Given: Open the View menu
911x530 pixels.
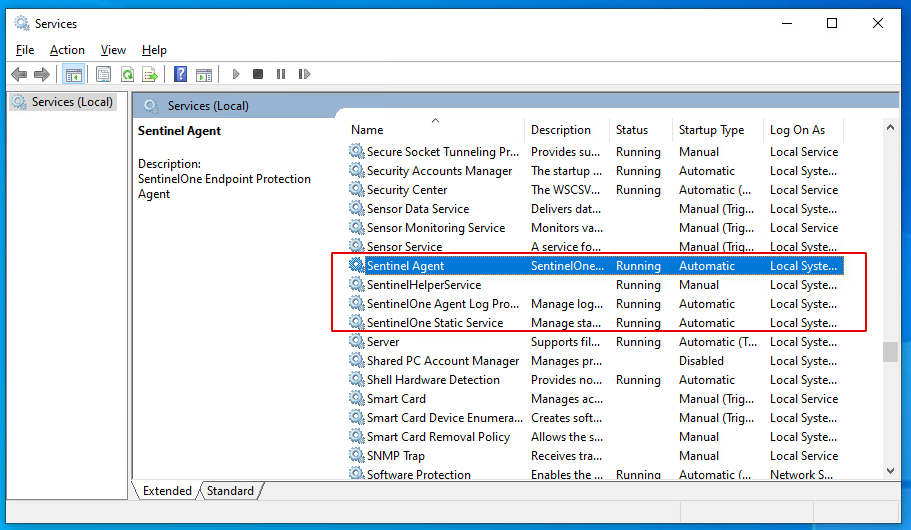Looking at the screenshot, I should [x=113, y=50].
